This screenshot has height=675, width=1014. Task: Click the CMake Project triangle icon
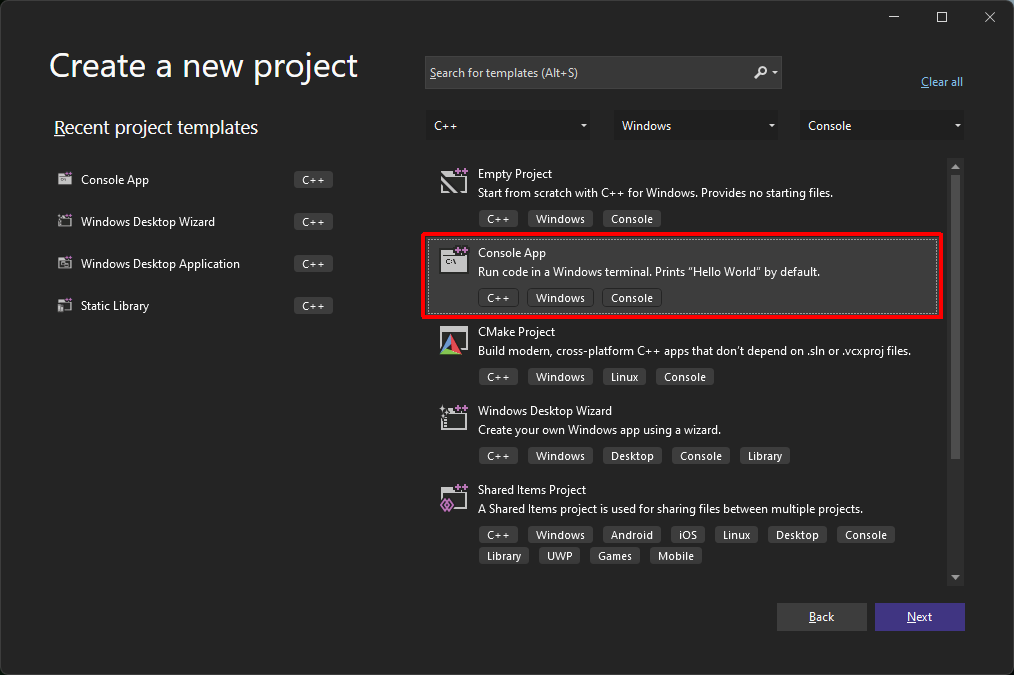454,340
